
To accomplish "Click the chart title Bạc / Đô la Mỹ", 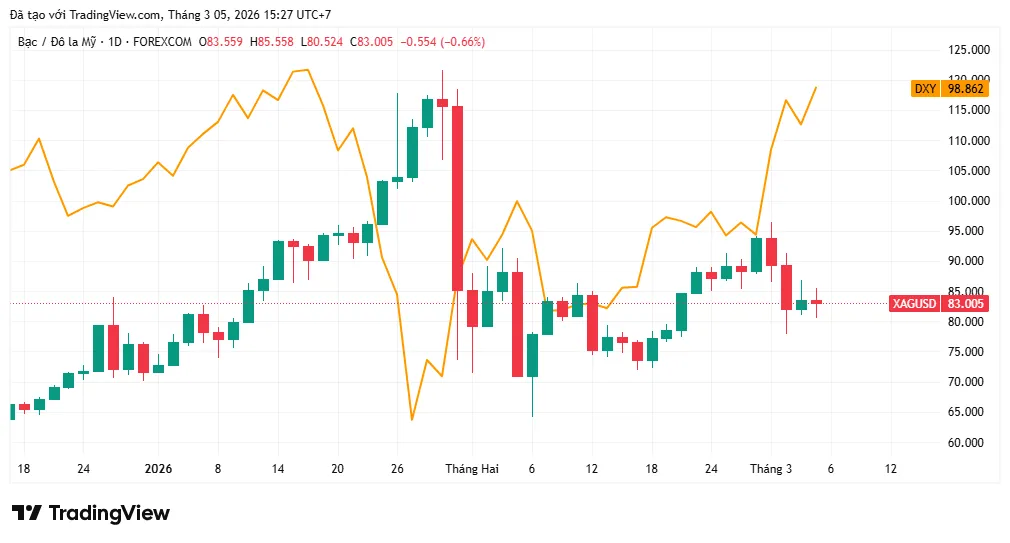I will [x=57, y=42].
